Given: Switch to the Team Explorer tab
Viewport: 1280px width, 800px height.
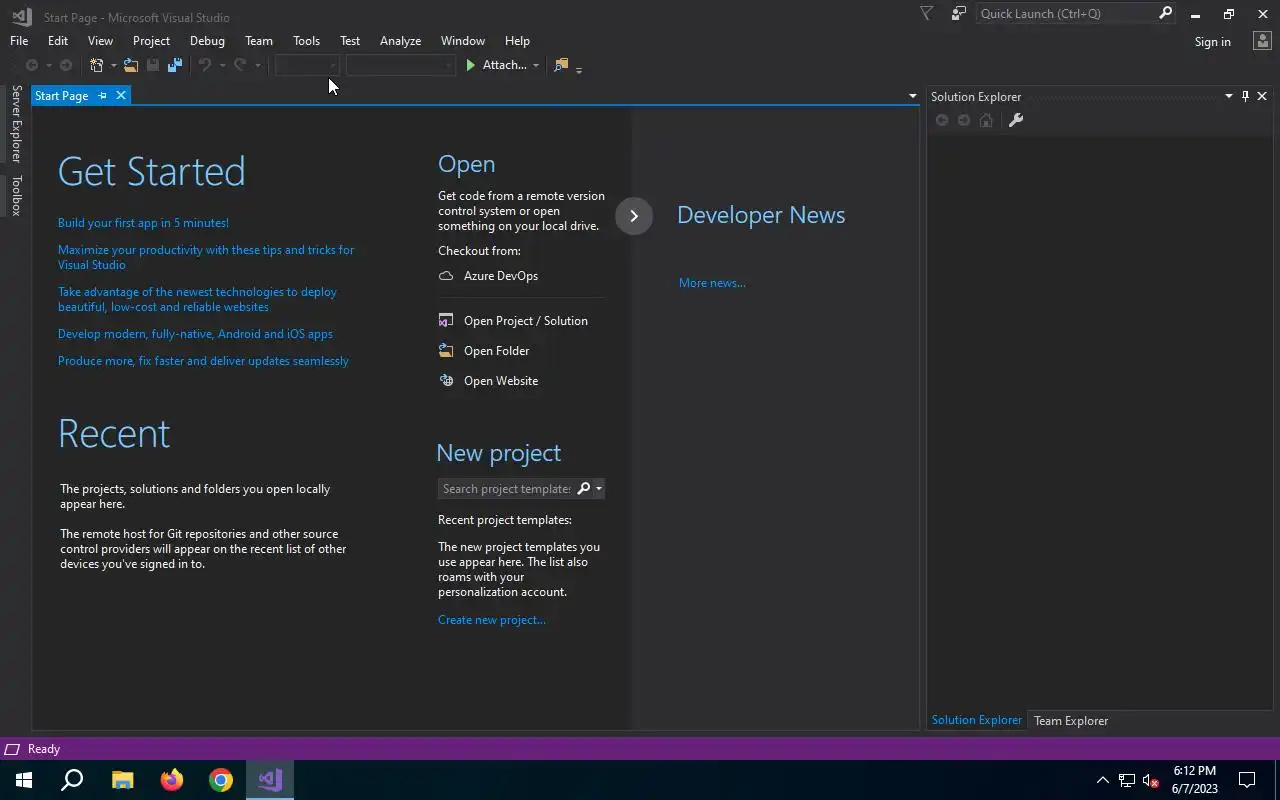Looking at the screenshot, I should point(1071,721).
